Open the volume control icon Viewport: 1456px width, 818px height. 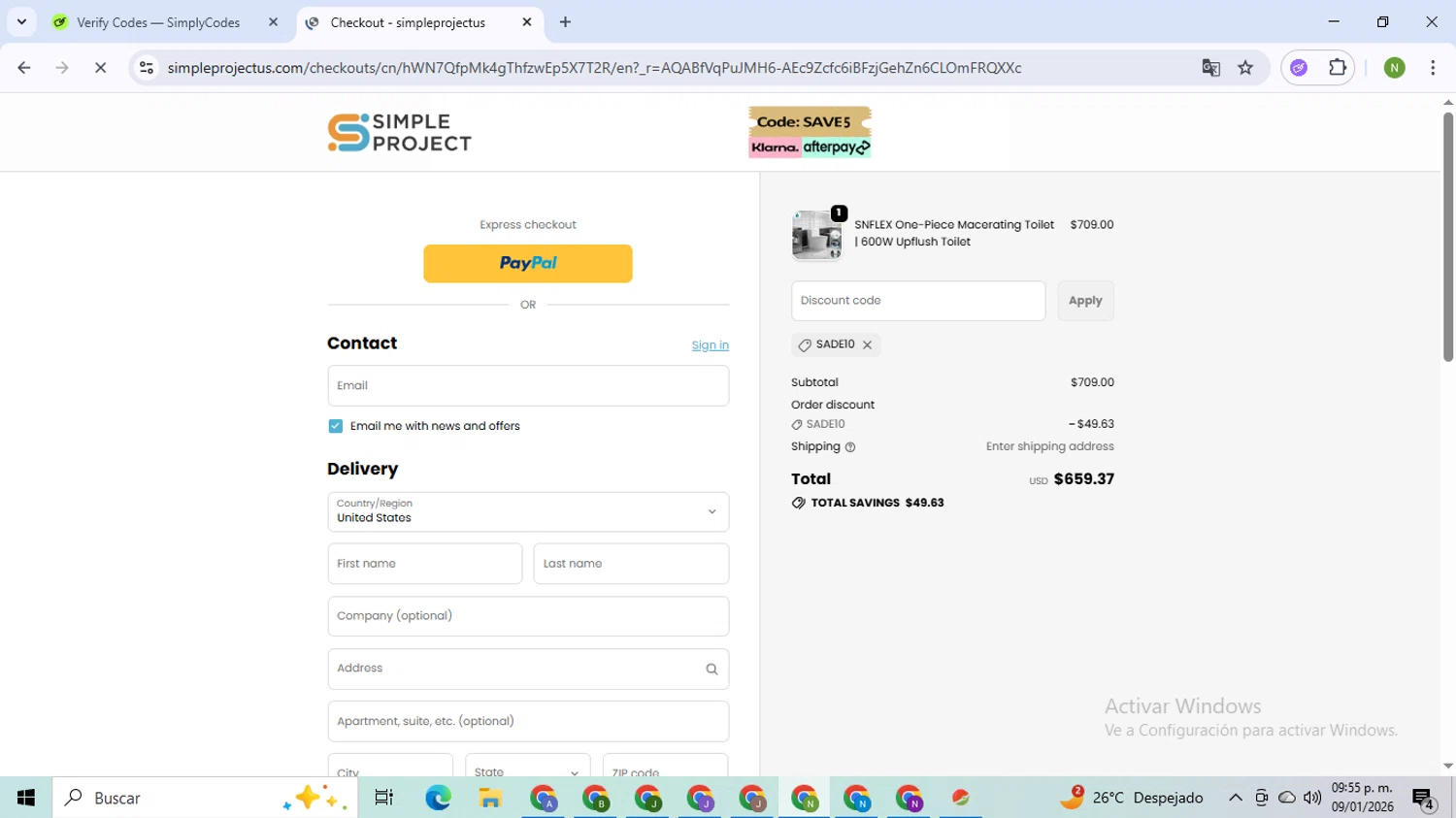pos(1312,798)
